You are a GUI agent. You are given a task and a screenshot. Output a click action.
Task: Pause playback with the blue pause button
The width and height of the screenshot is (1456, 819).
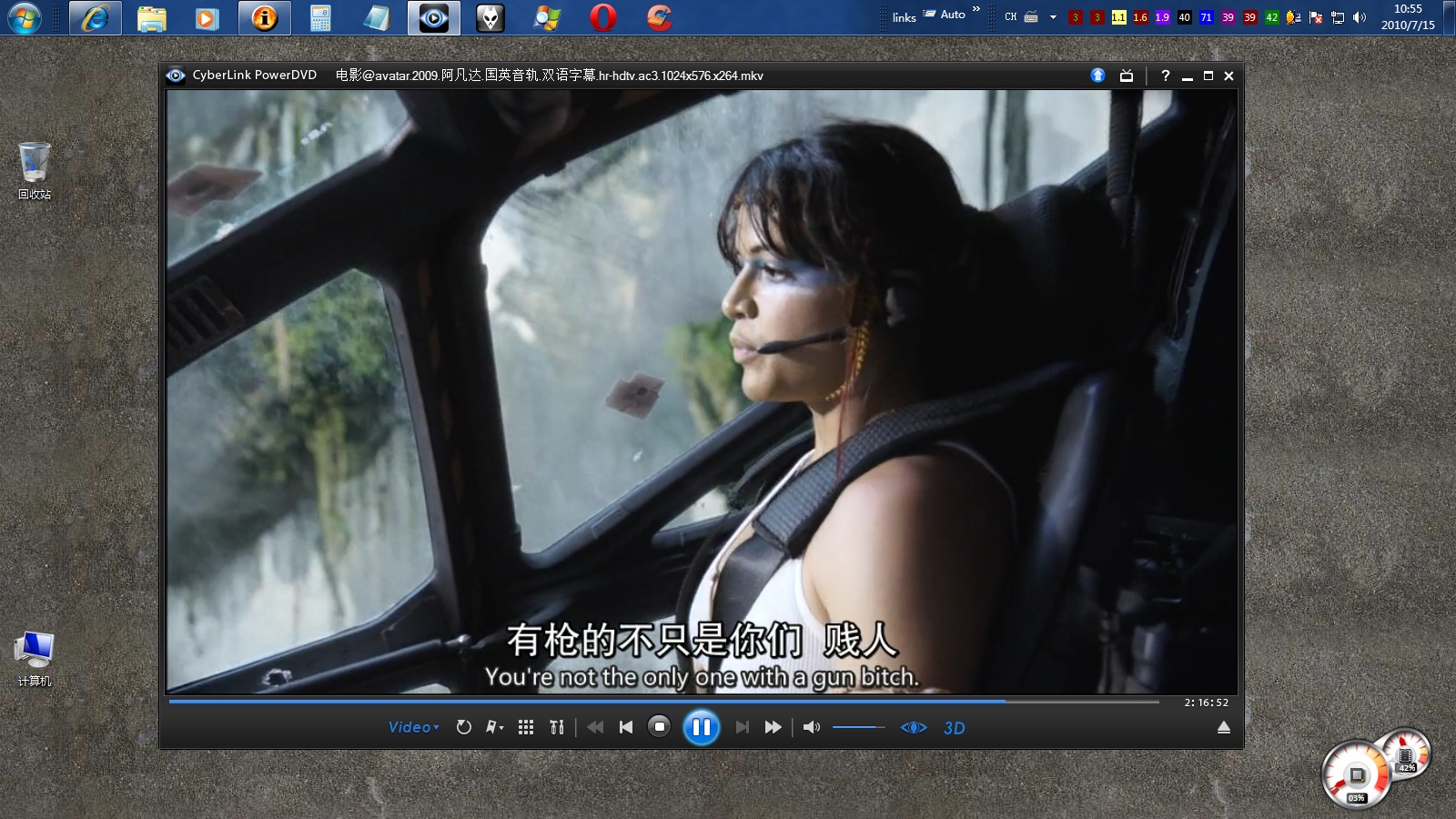[701, 727]
